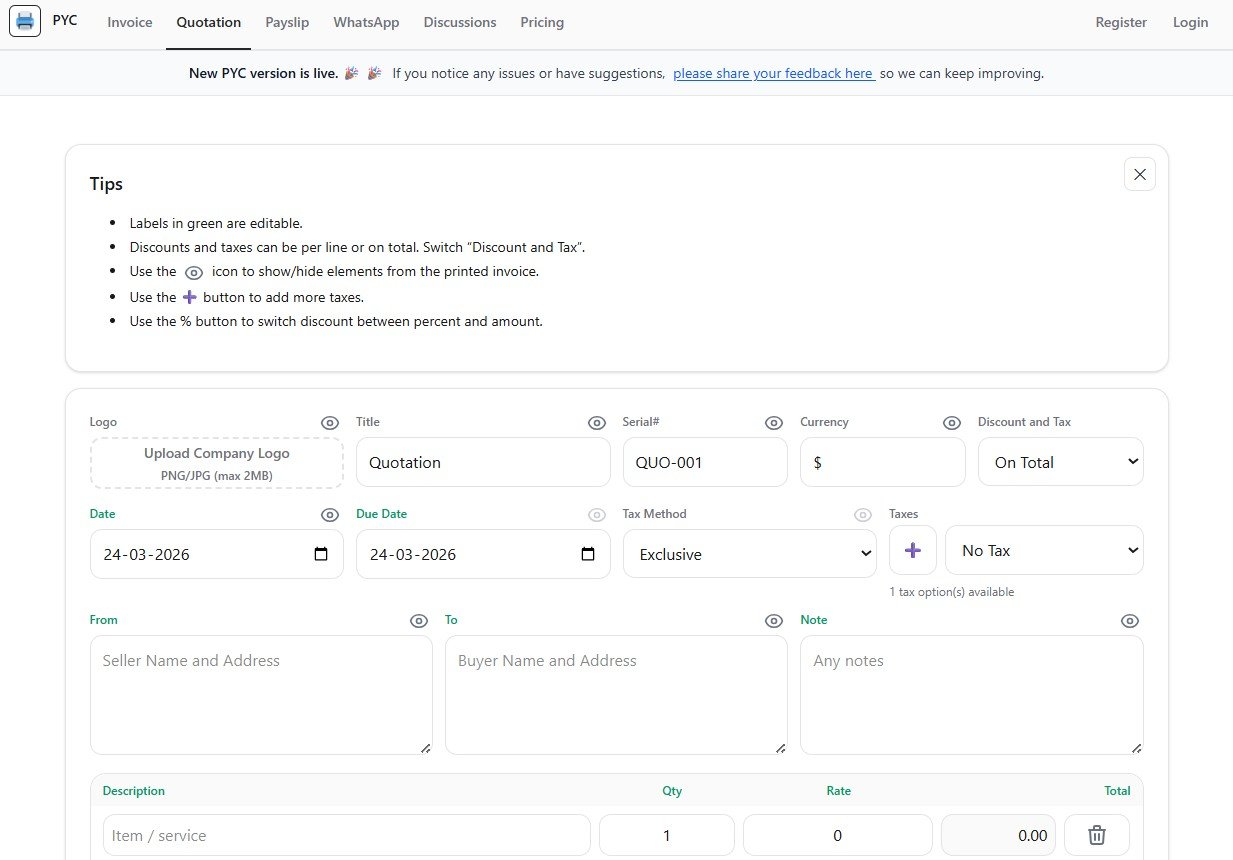Viewport: 1233px width, 860px height.
Task: Go to the Invoice tab
Action: pyautogui.click(x=130, y=22)
